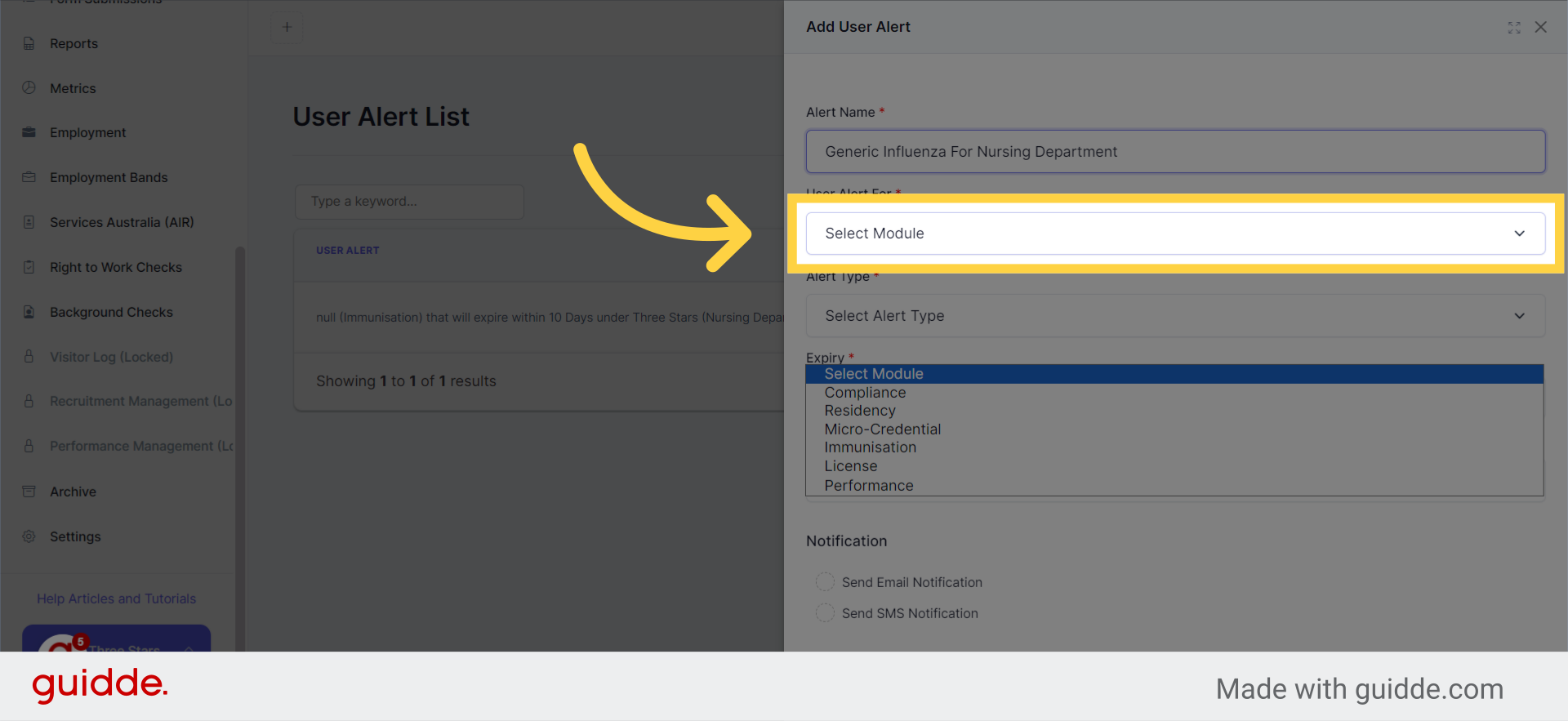The width and height of the screenshot is (1568, 721).
Task: Open Reports from the sidebar
Action: [73, 43]
